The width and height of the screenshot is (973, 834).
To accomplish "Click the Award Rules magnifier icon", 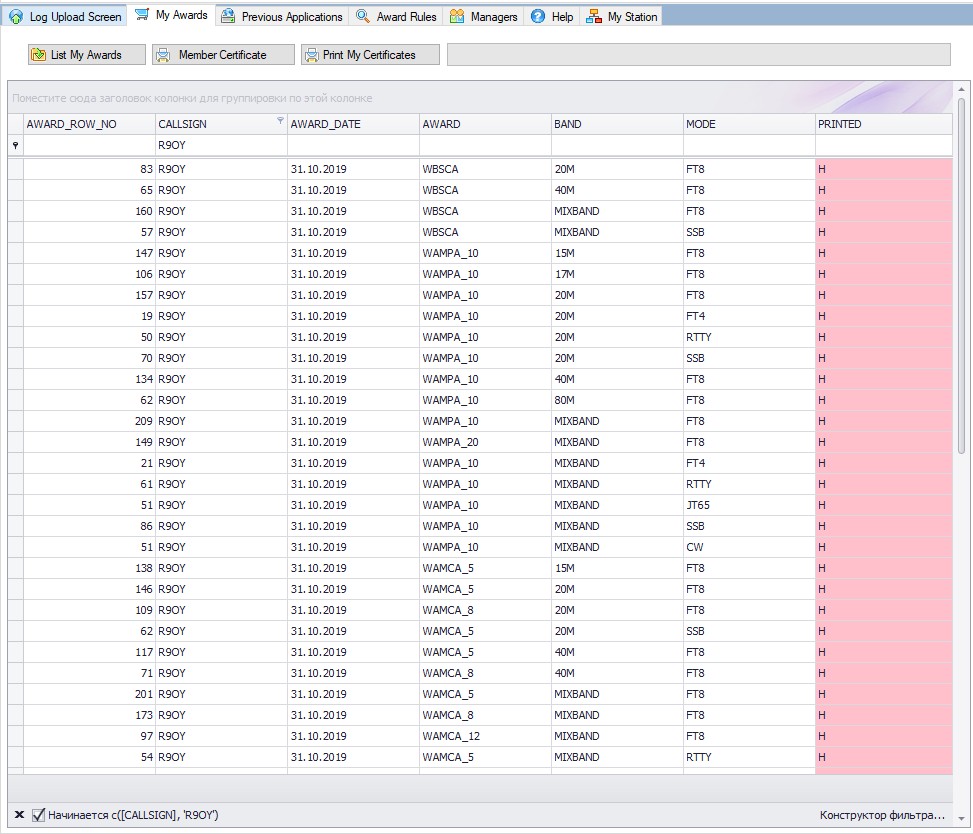I will [363, 17].
